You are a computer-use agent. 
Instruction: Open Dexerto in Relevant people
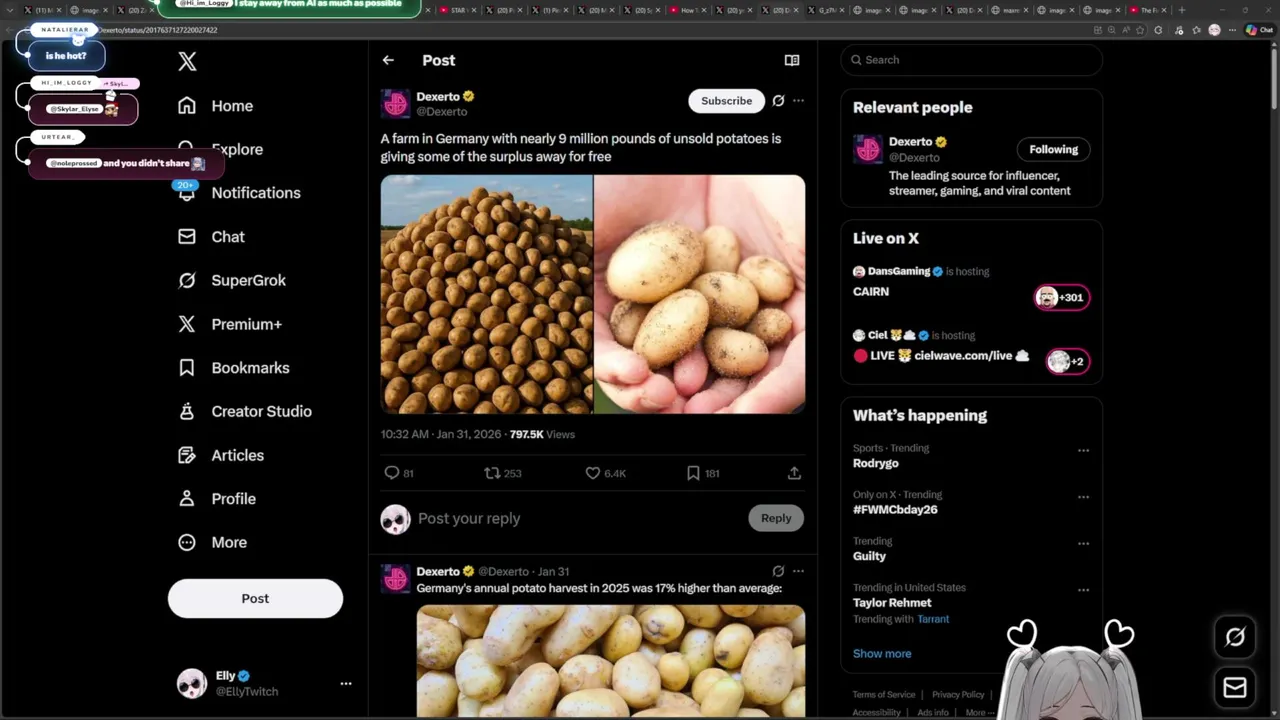click(x=911, y=142)
